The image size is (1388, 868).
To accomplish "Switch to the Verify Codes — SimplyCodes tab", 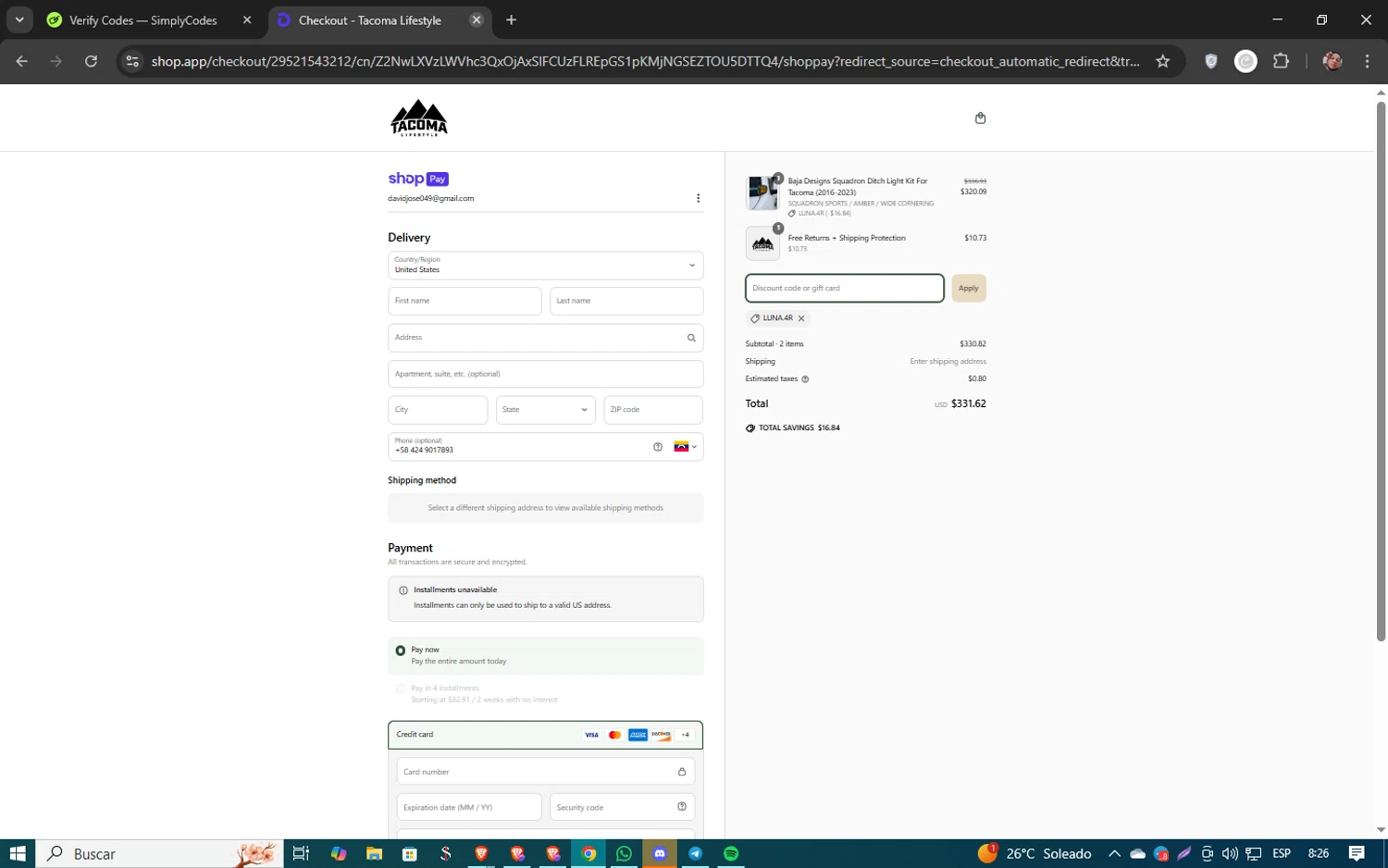I will tap(143, 20).
